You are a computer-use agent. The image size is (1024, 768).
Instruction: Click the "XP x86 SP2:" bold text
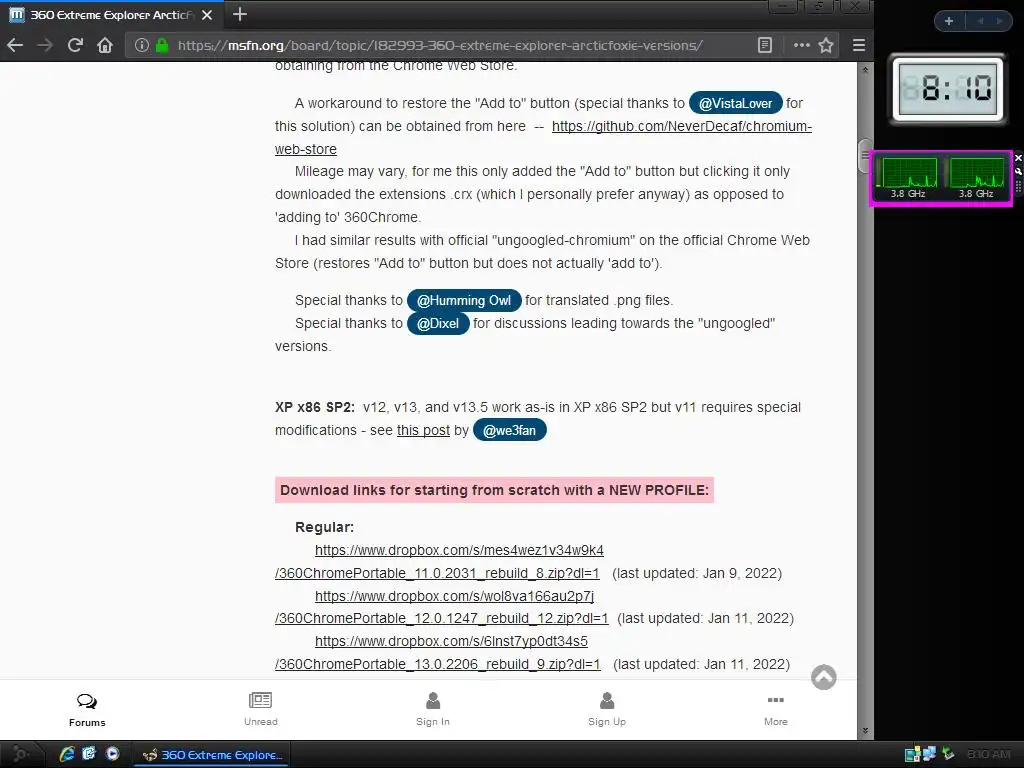tap(315, 408)
